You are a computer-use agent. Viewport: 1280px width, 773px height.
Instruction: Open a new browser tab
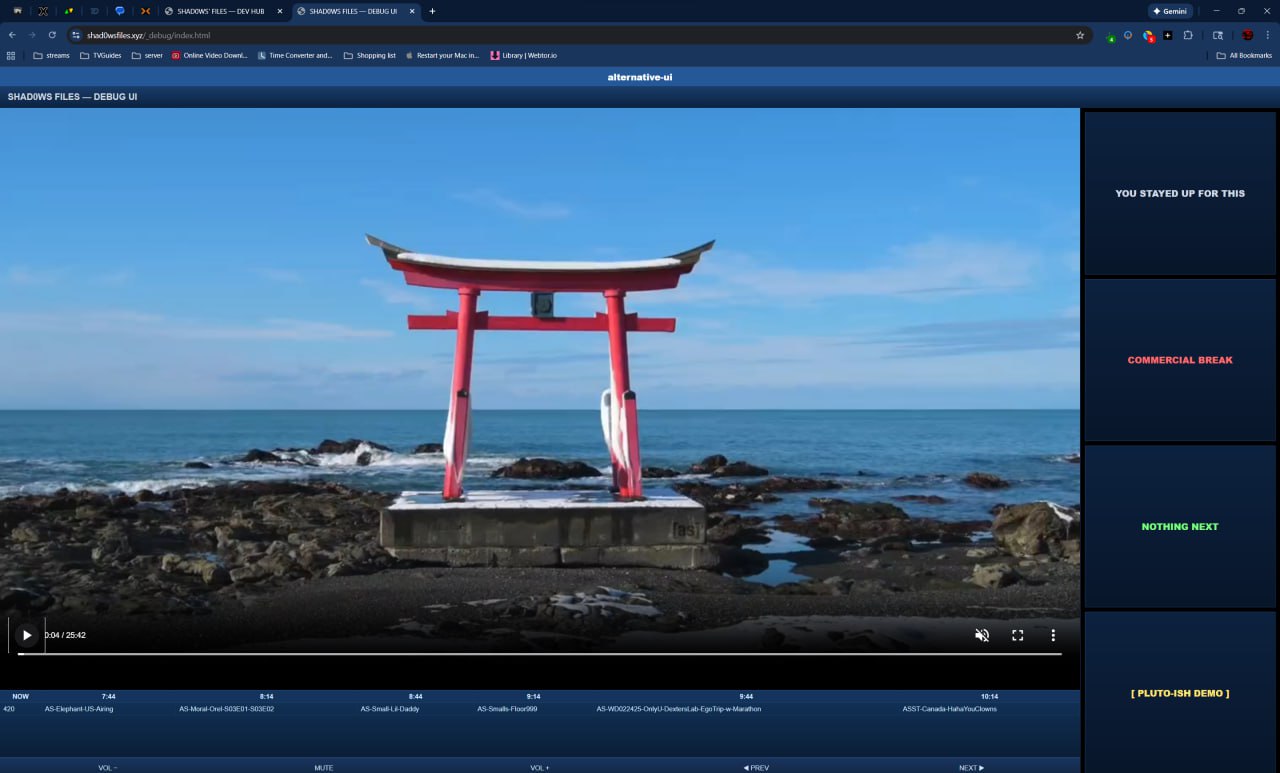tap(432, 11)
